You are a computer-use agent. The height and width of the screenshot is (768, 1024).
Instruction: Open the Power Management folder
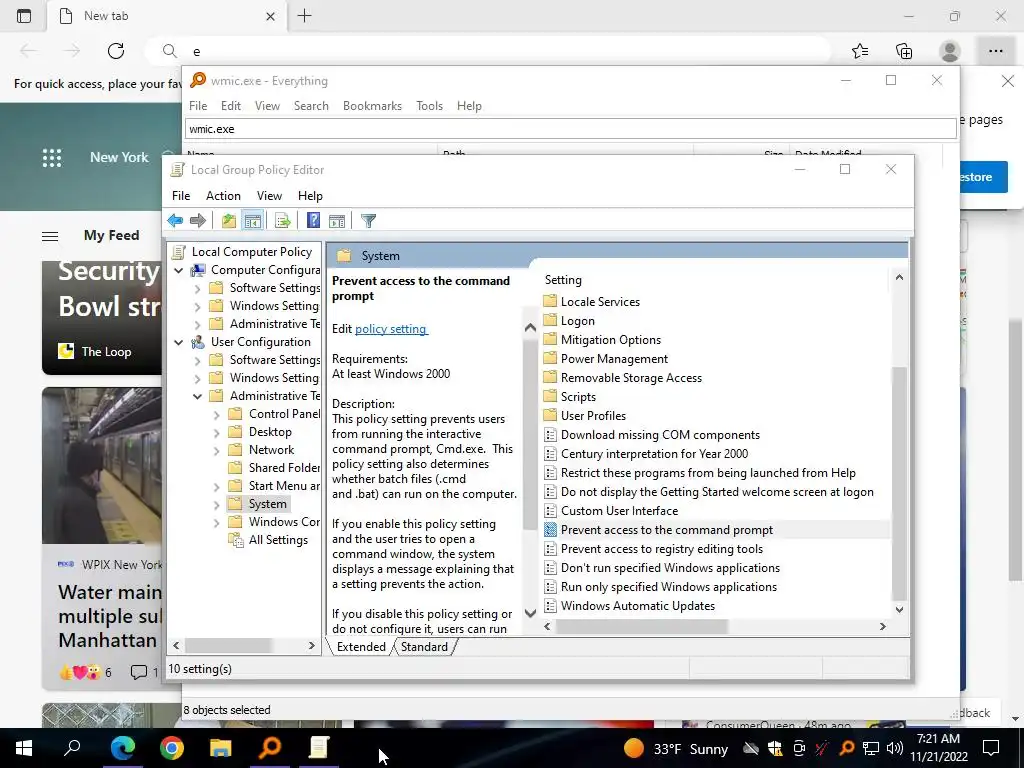[614, 359]
